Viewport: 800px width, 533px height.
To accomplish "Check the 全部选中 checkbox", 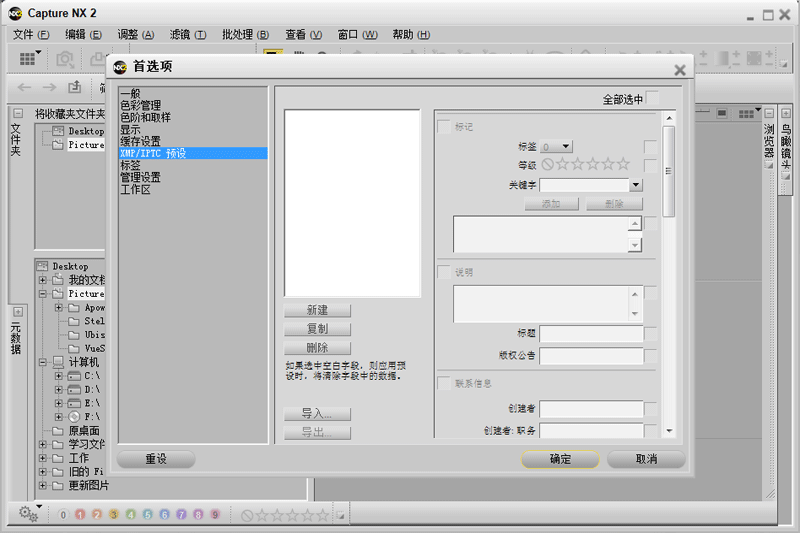I will click(x=652, y=98).
